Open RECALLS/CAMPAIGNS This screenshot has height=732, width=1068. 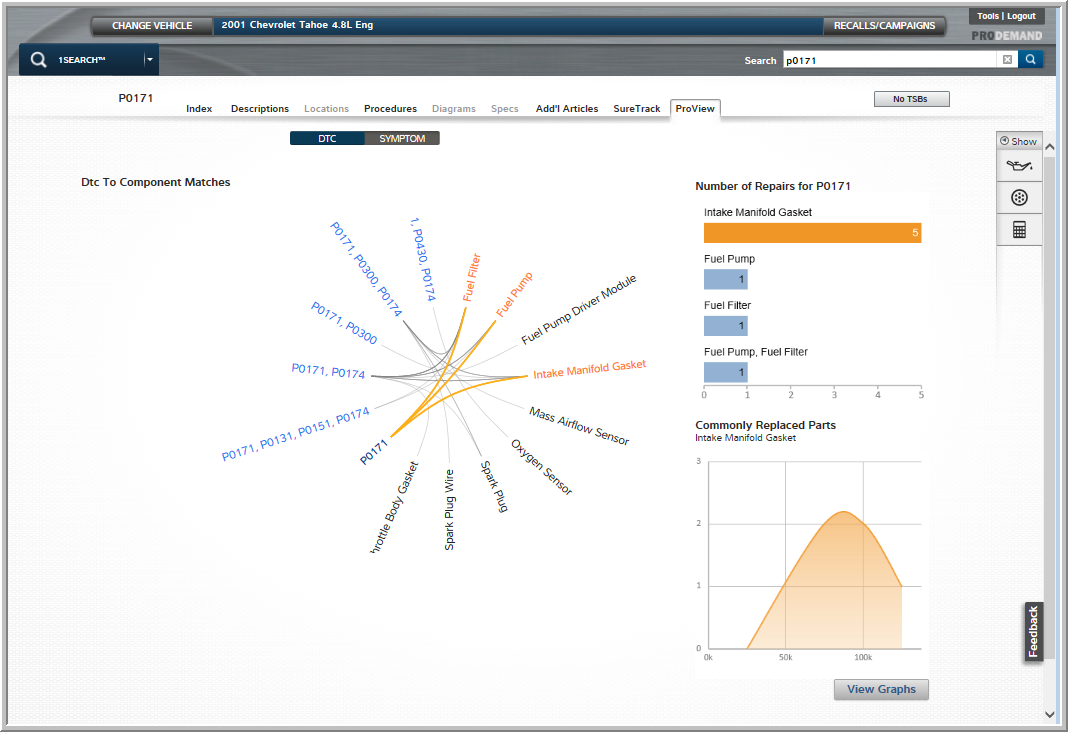point(884,26)
